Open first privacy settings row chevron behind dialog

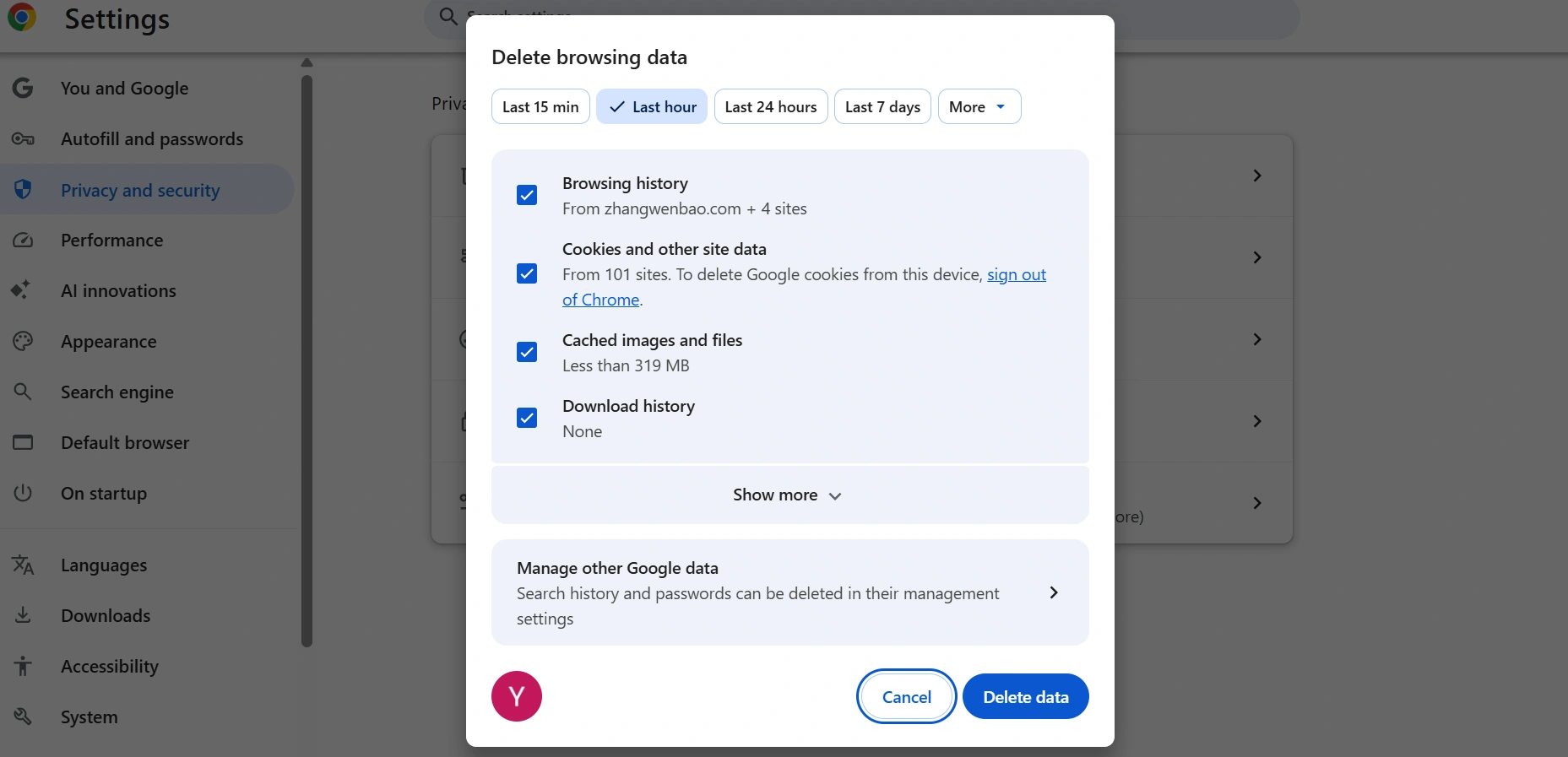1257,176
